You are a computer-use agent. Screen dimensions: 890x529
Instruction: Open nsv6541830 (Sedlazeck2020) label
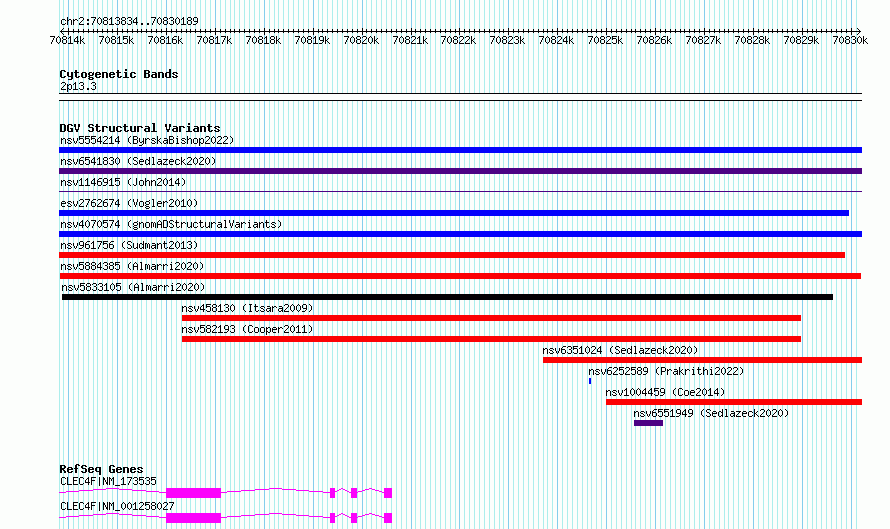[x=138, y=161]
